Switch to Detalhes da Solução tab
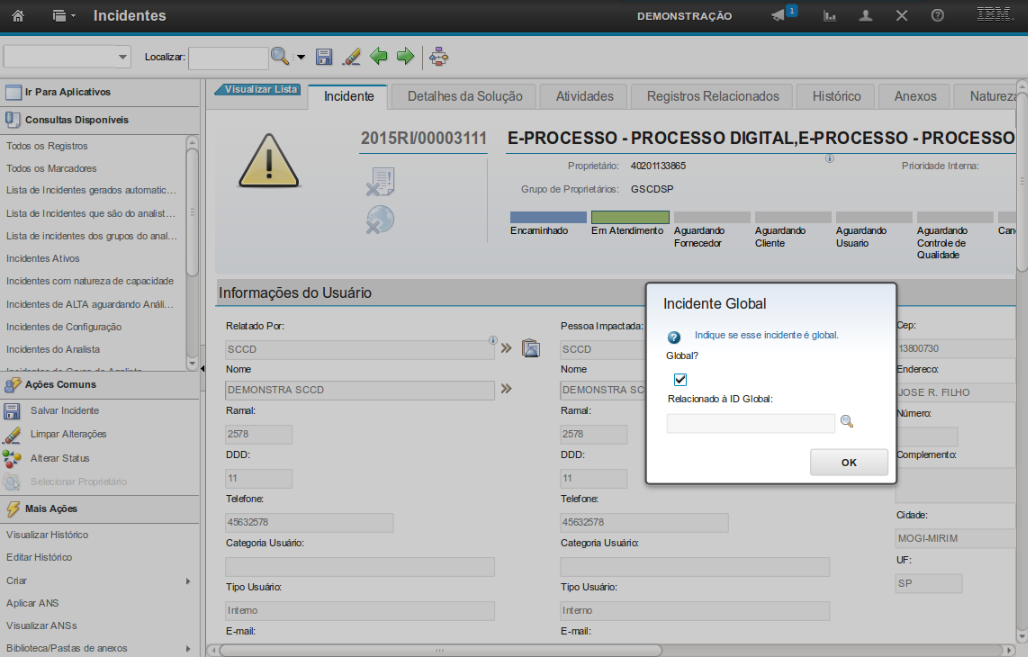Image resolution: width=1028 pixels, height=657 pixels. [464, 96]
